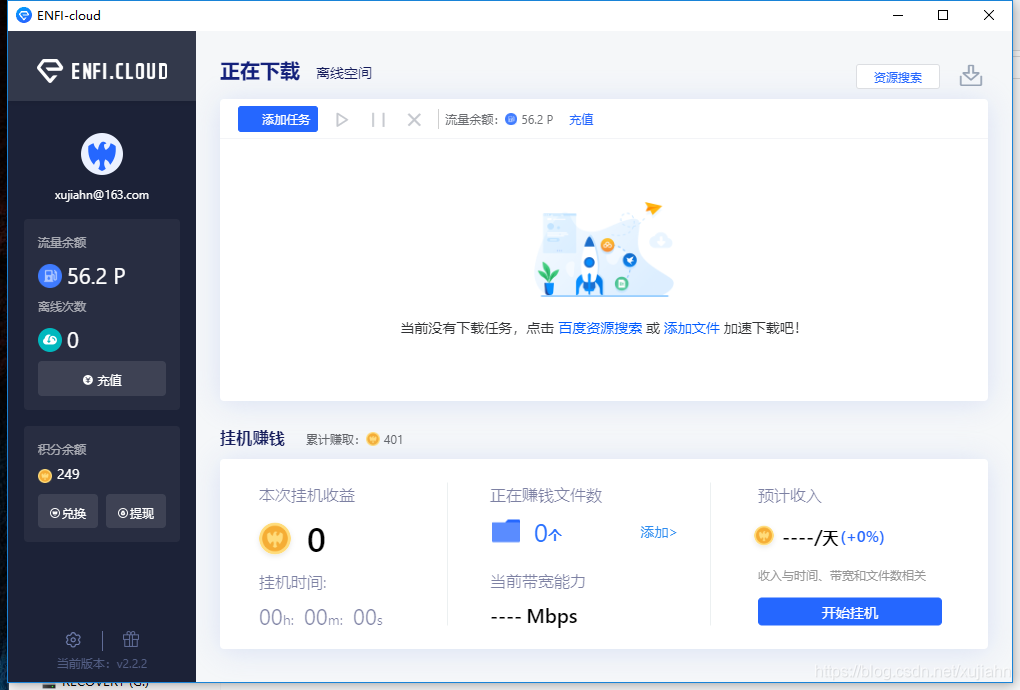Click the coin icon next to 401
The width and height of the screenshot is (1020, 690).
tap(373, 439)
